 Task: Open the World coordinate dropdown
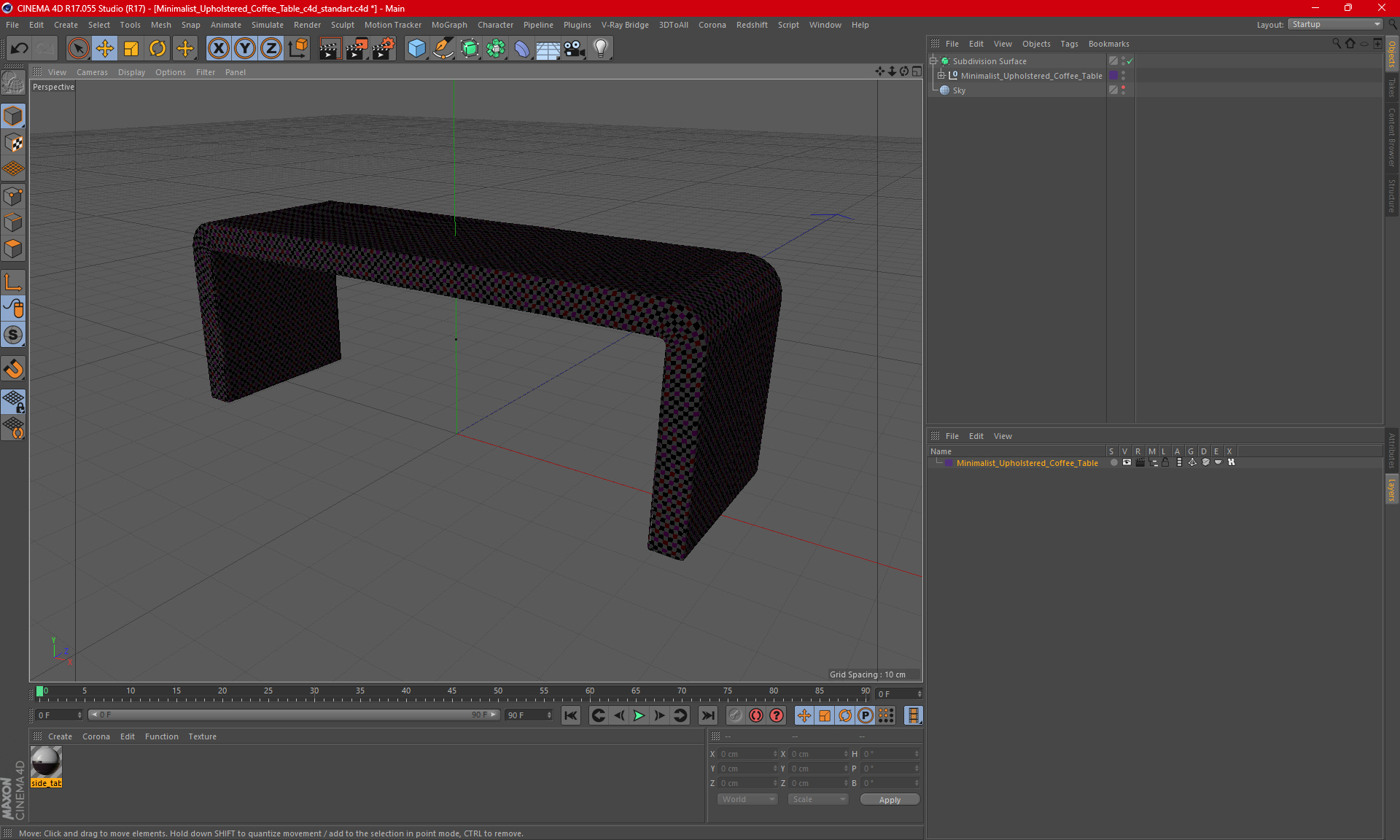pyautogui.click(x=747, y=799)
